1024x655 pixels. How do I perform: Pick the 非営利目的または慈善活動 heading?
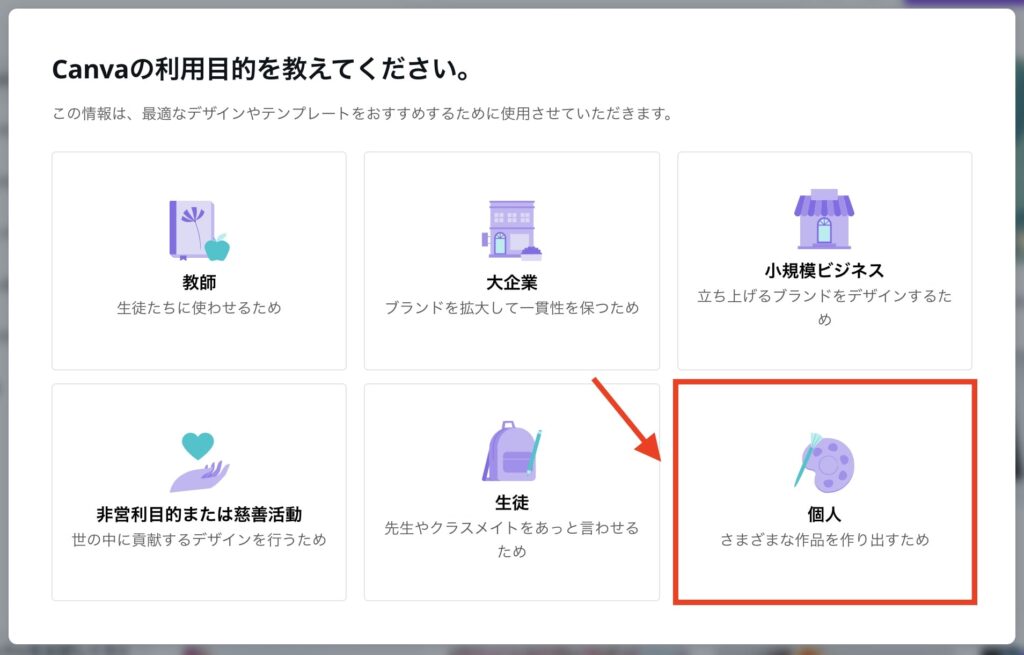click(199, 515)
